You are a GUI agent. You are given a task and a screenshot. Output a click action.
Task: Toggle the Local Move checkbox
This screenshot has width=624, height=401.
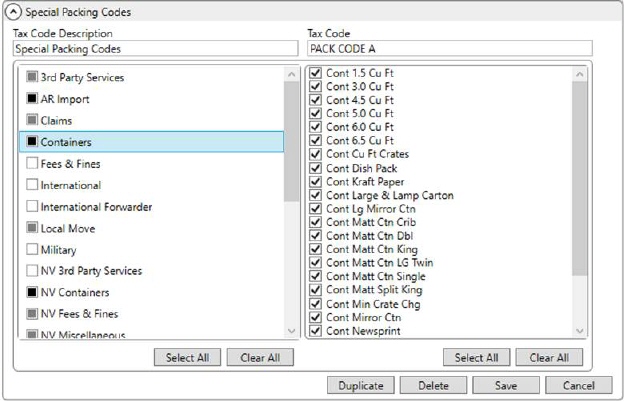coord(33,228)
